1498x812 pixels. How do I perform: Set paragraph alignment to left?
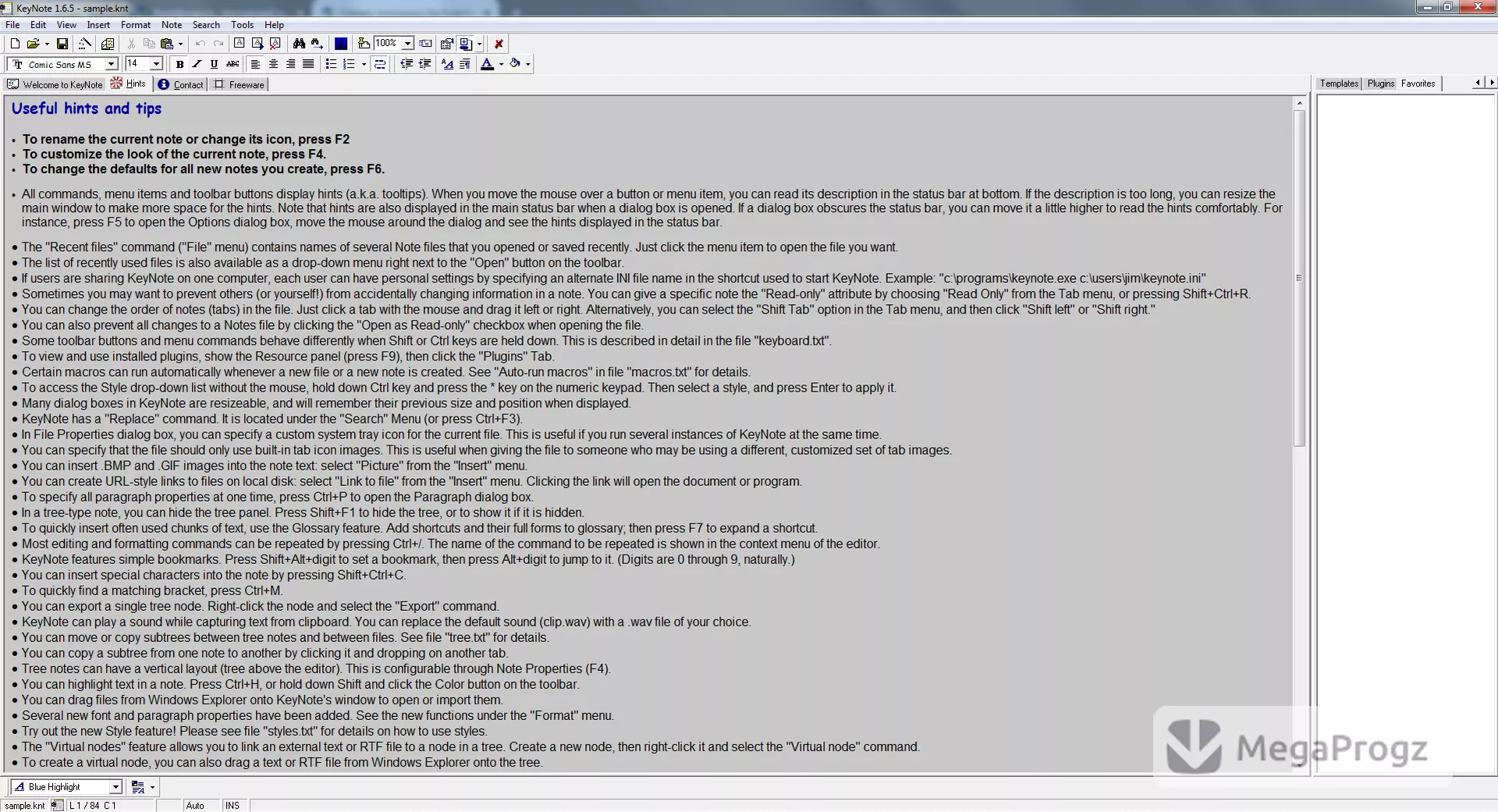coord(255,64)
